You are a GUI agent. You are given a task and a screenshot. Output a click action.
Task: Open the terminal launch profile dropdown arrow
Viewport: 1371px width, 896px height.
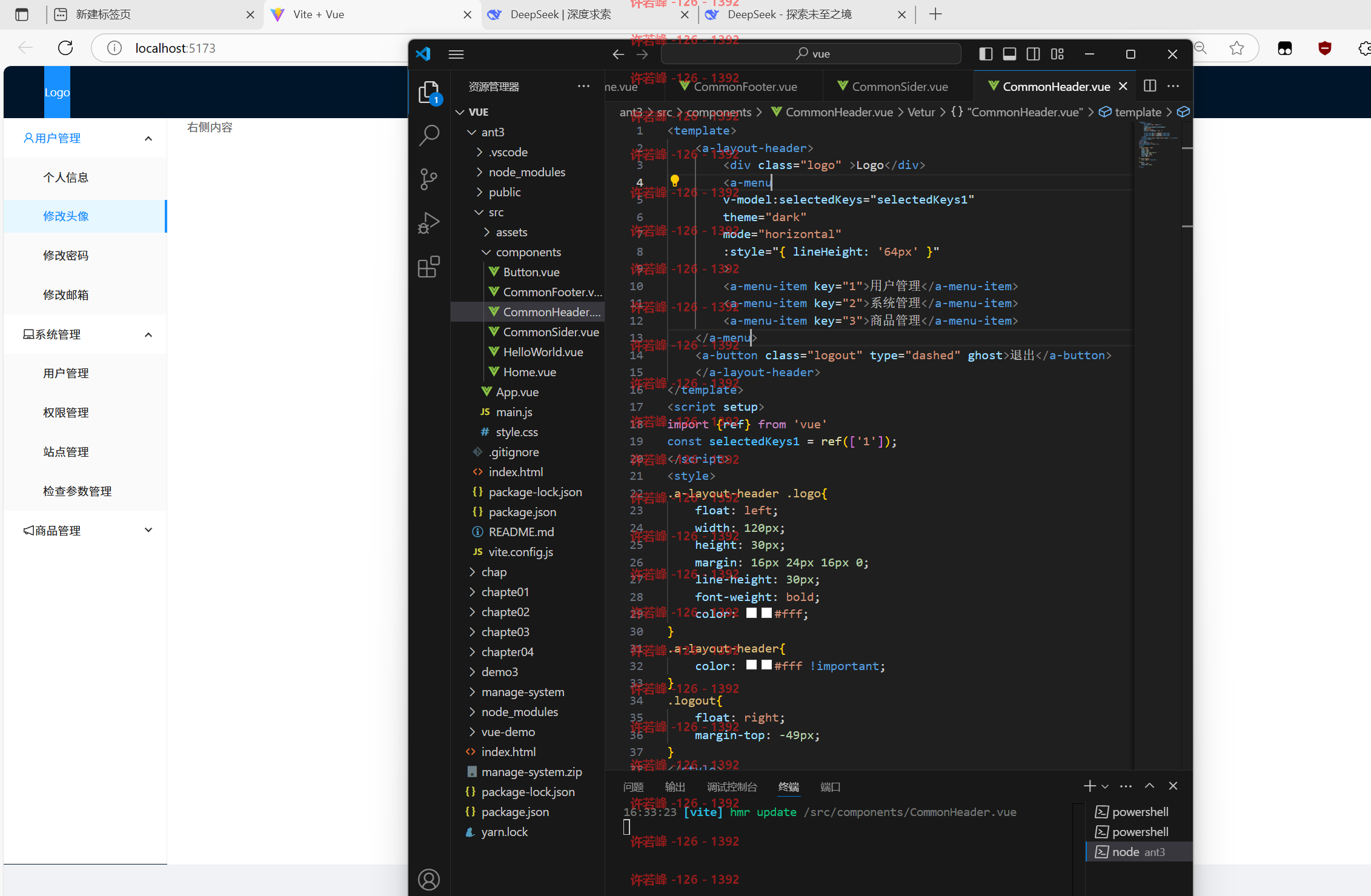click(1105, 786)
